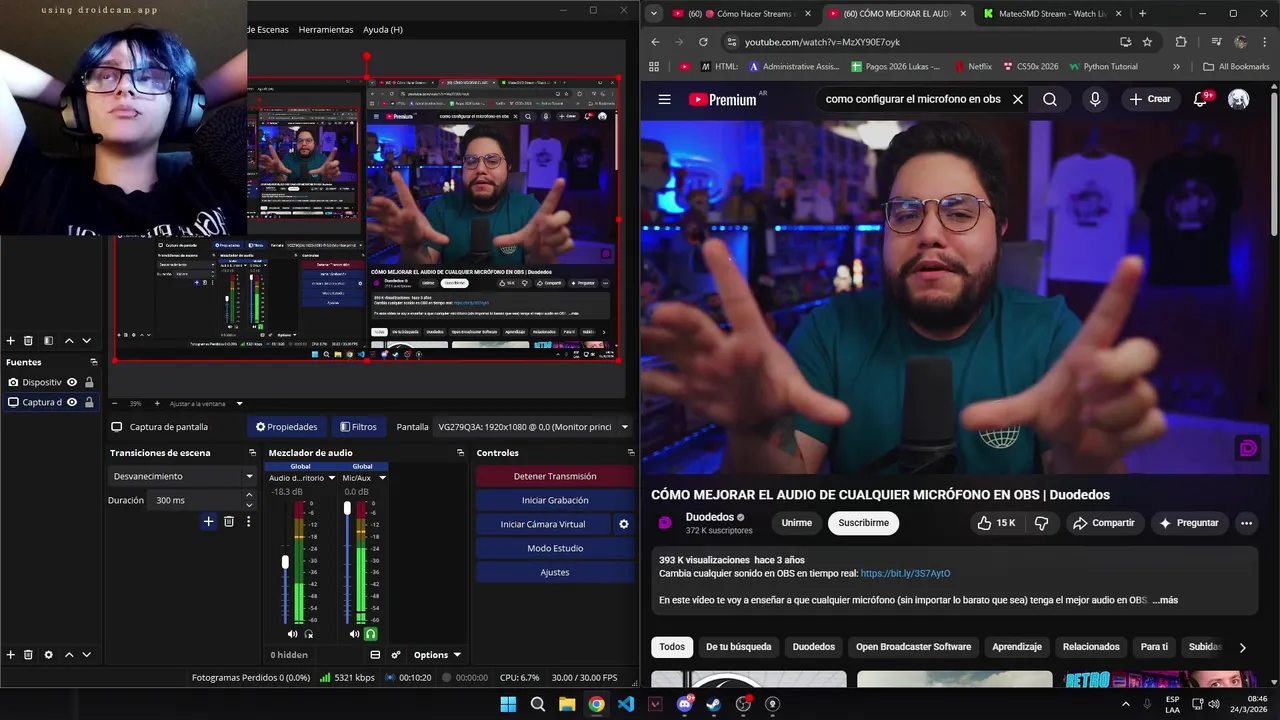
Task: Toggle visibility of Captura de pantalla source
Action: (72, 402)
